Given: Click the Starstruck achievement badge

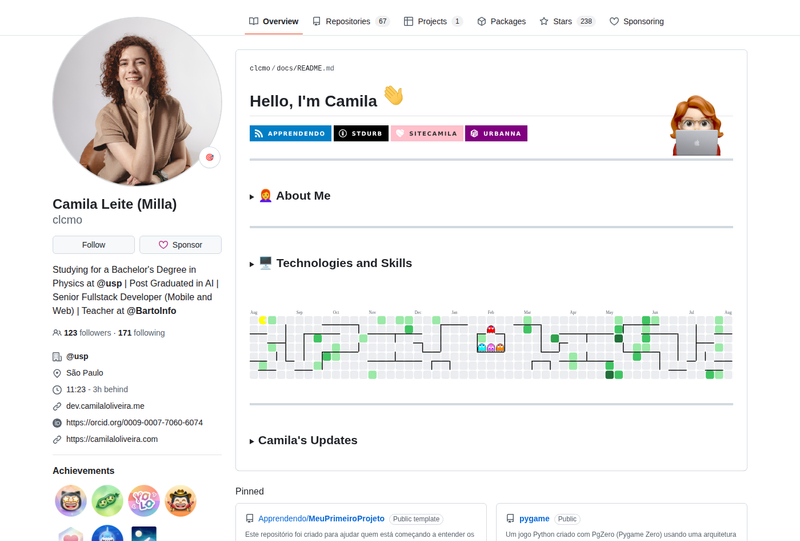Looking at the screenshot, I should pyautogui.click(x=71, y=501).
